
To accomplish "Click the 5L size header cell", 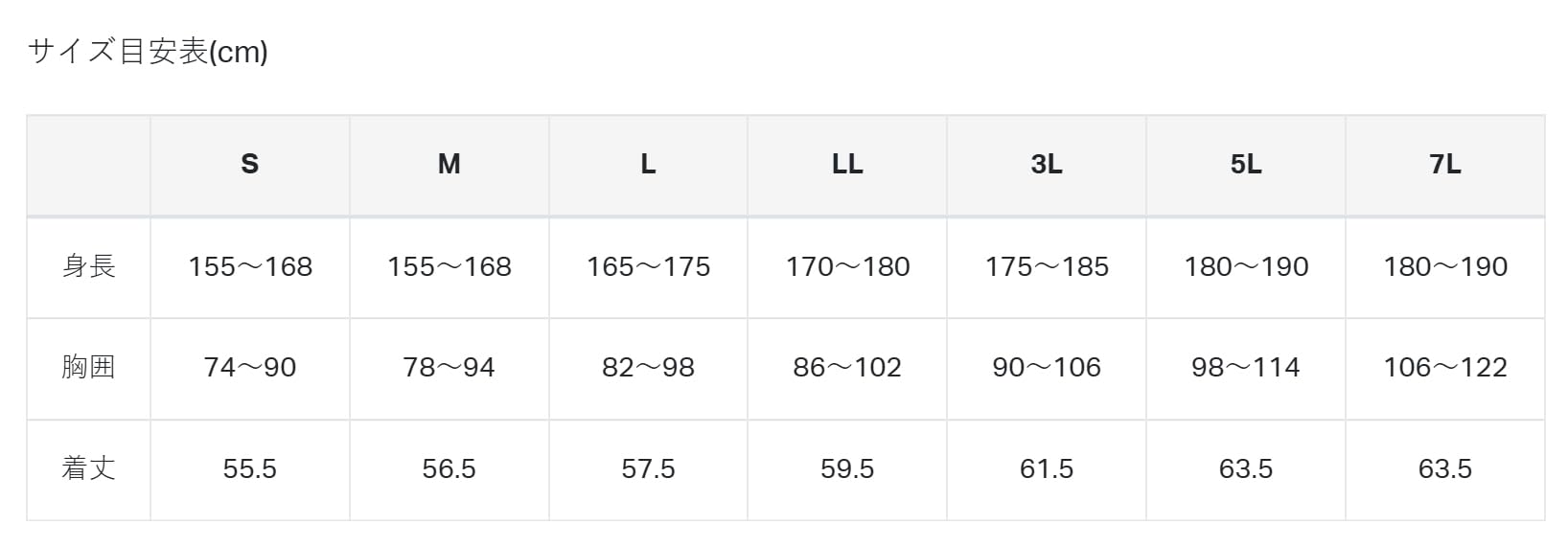I will [1246, 166].
